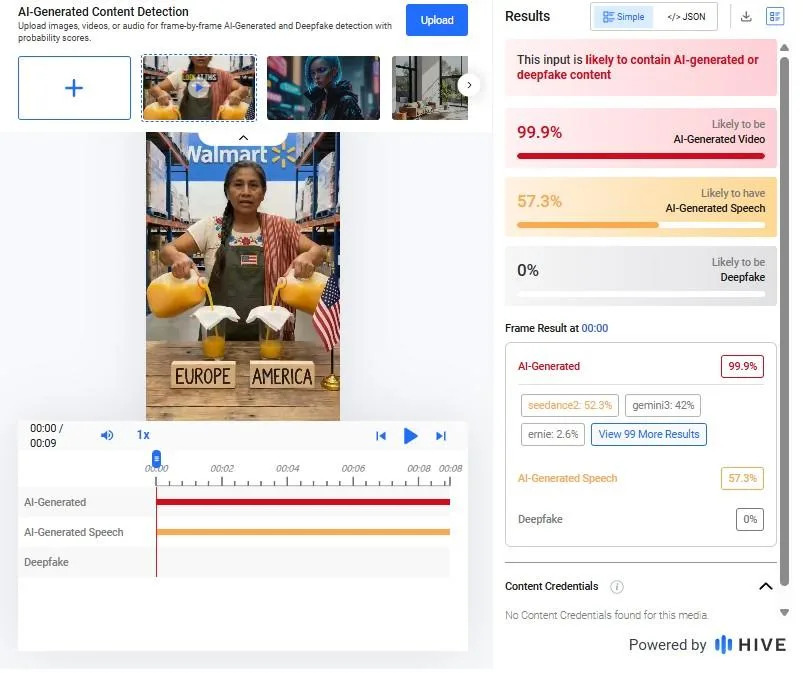Jump to the previous frame

click(x=381, y=436)
